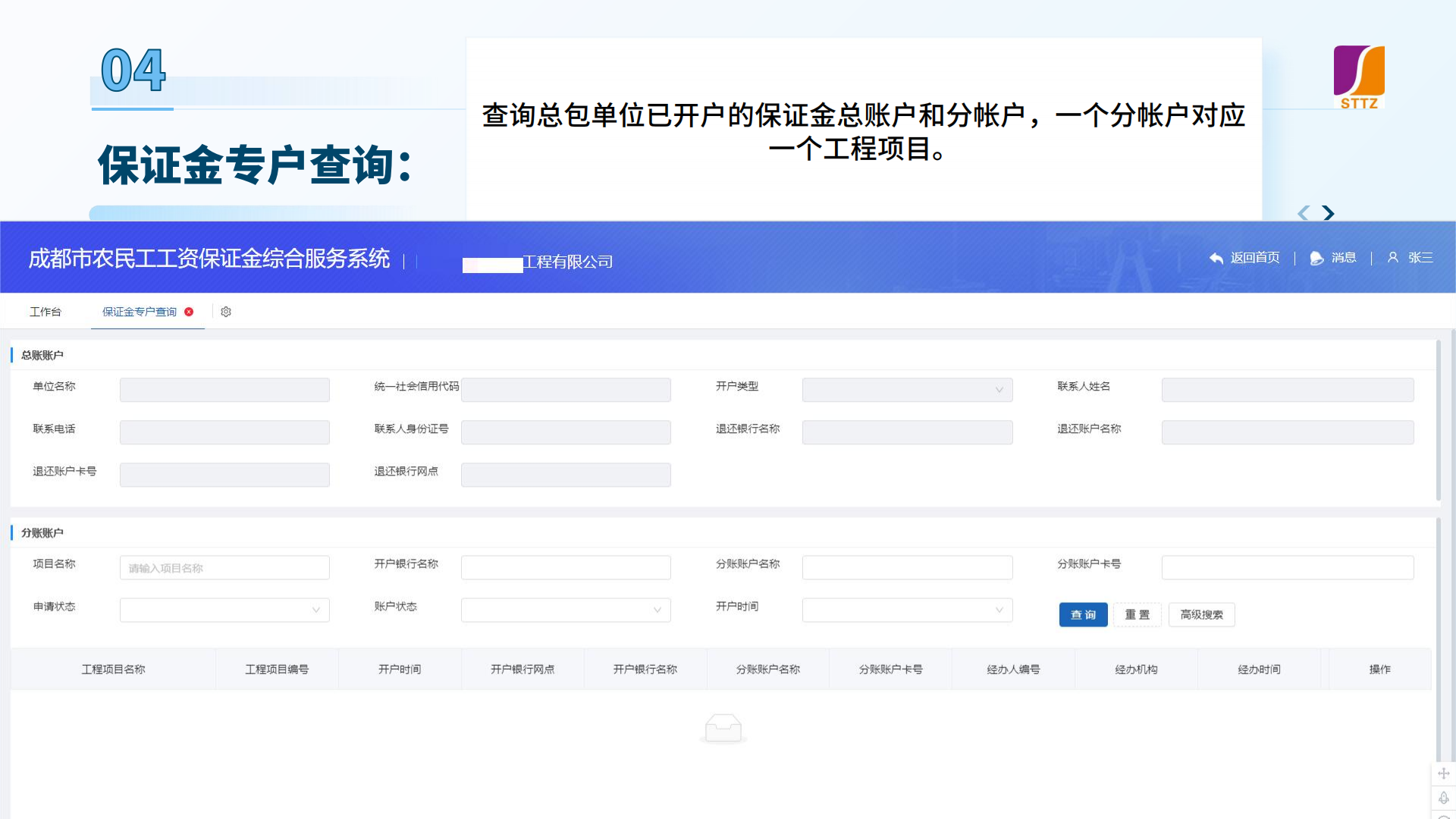The width and height of the screenshot is (1456, 819).
Task: Click the move handle in floating toolbar
Action: [1444, 773]
